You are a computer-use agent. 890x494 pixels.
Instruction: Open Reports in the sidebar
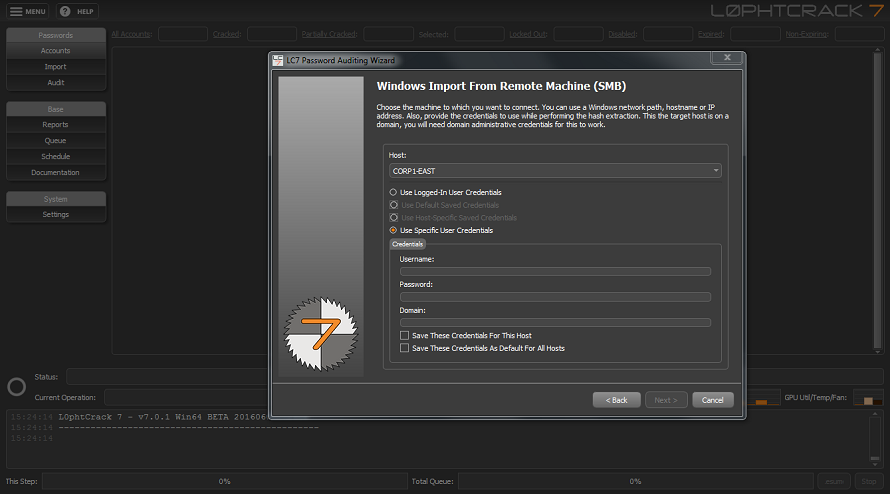point(56,124)
